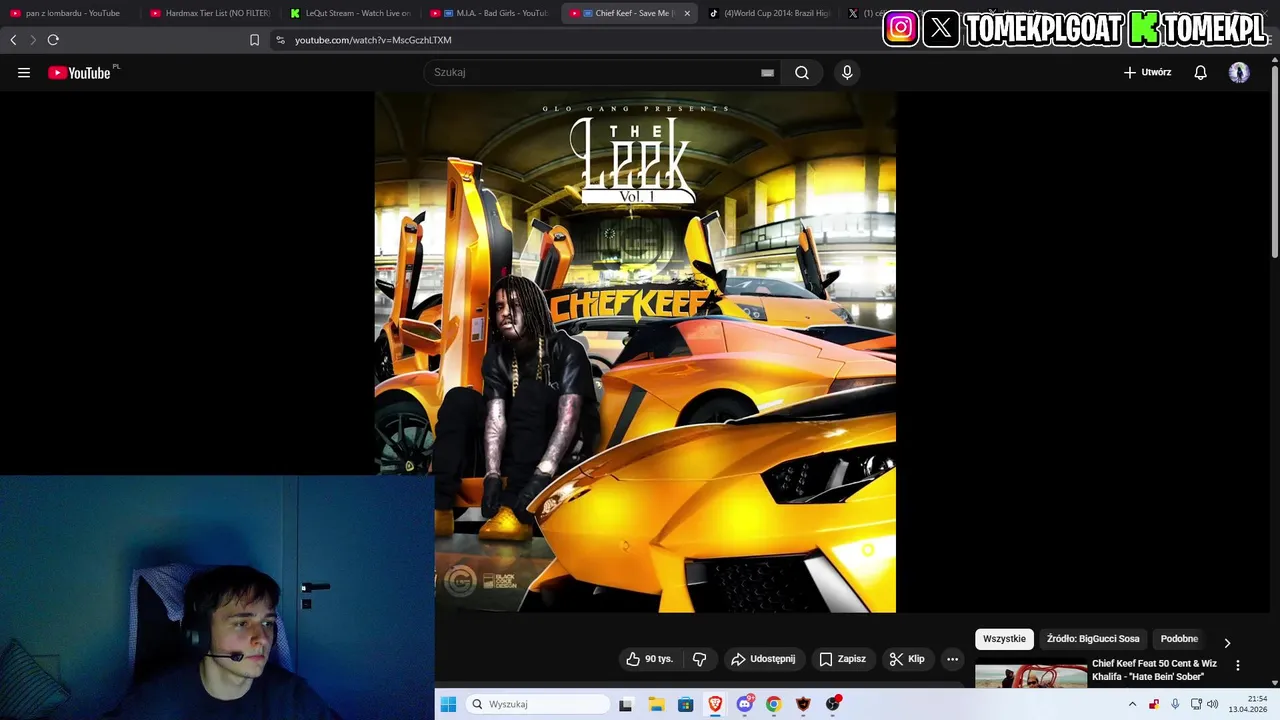Select the Źródło: BigGucci Sosa chip
The image size is (1280, 720).
1093,639
